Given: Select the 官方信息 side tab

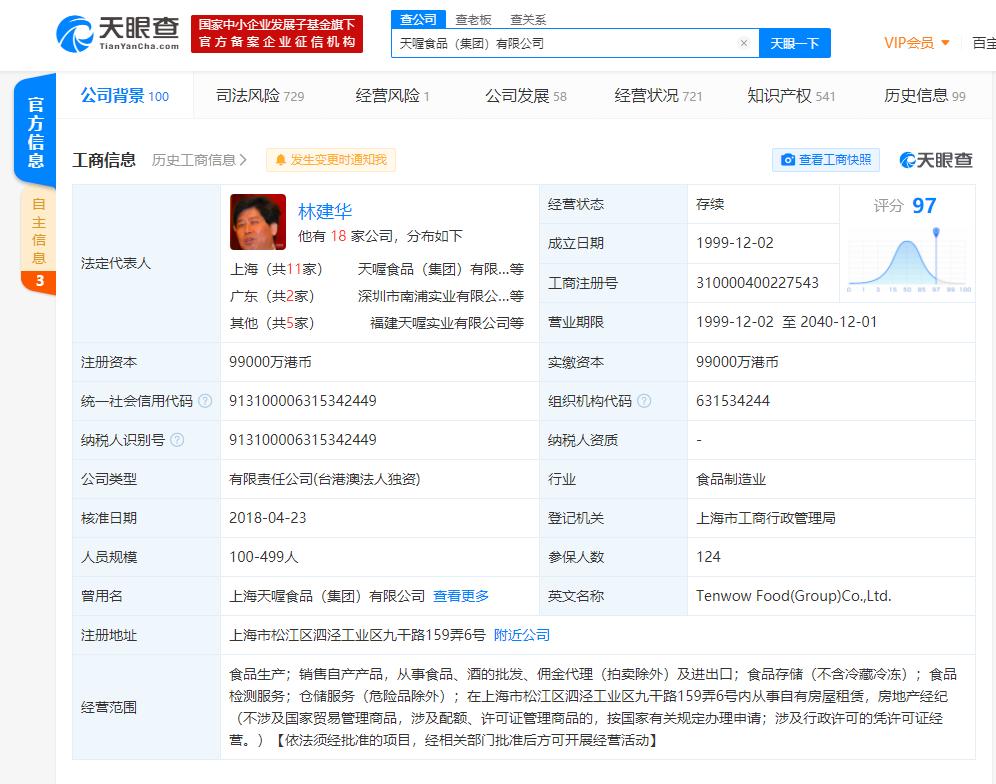Looking at the screenshot, I should pyautogui.click(x=36, y=132).
